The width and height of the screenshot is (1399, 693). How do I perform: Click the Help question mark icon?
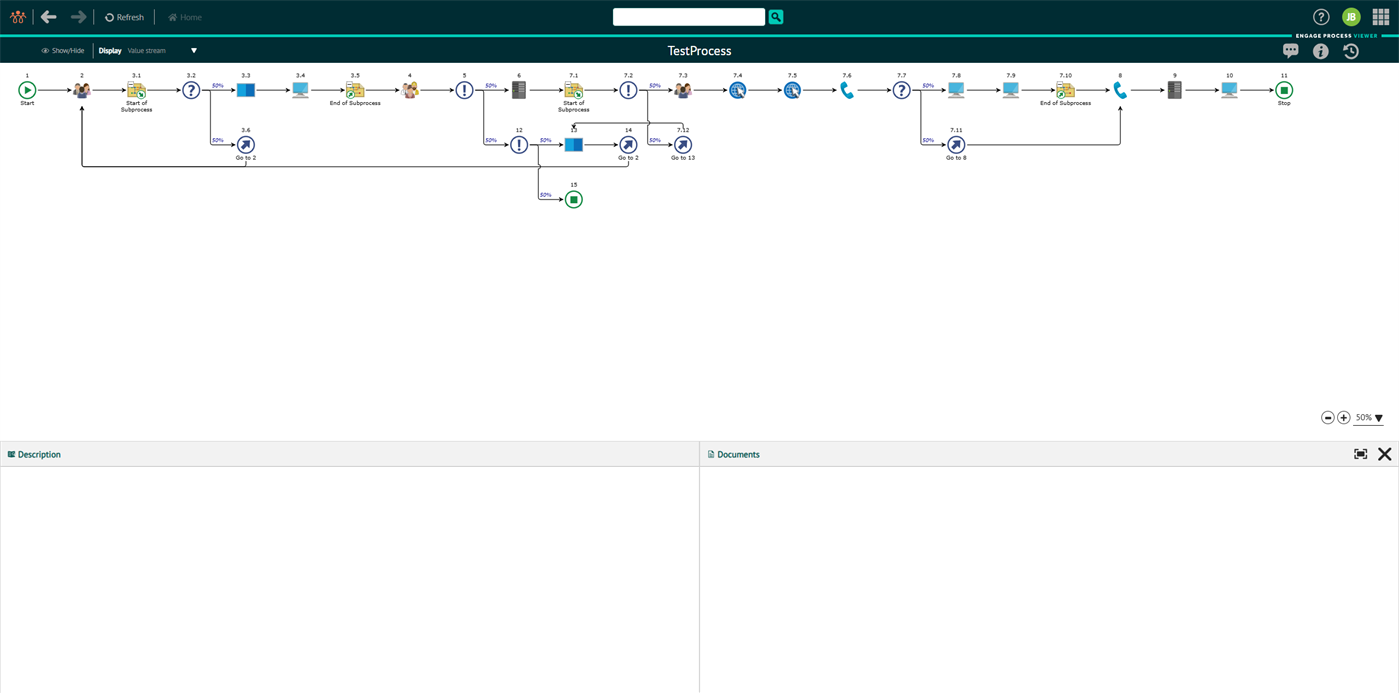pos(1320,17)
